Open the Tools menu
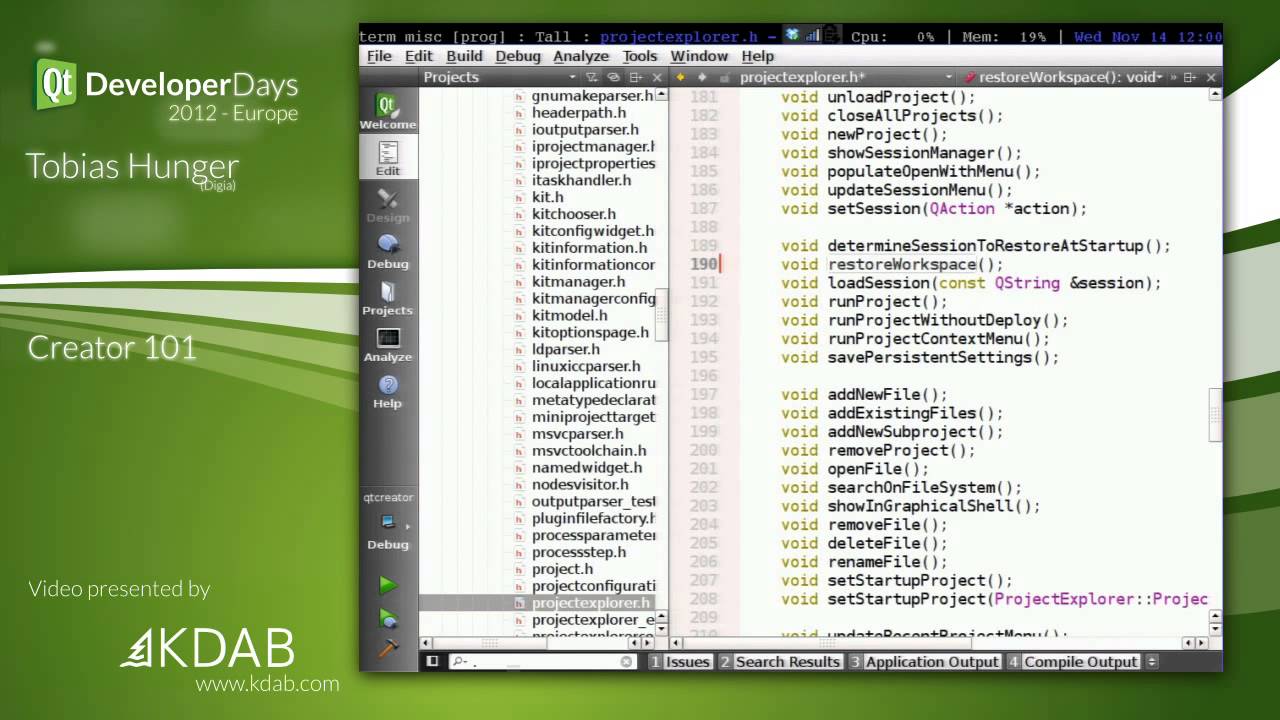The height and width of the screenshot is (720, 1280). tap(640, 56)
